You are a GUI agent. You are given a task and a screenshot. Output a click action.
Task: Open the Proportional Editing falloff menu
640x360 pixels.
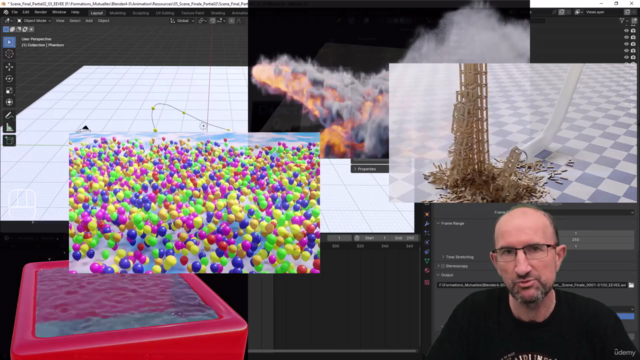(239, 20)
